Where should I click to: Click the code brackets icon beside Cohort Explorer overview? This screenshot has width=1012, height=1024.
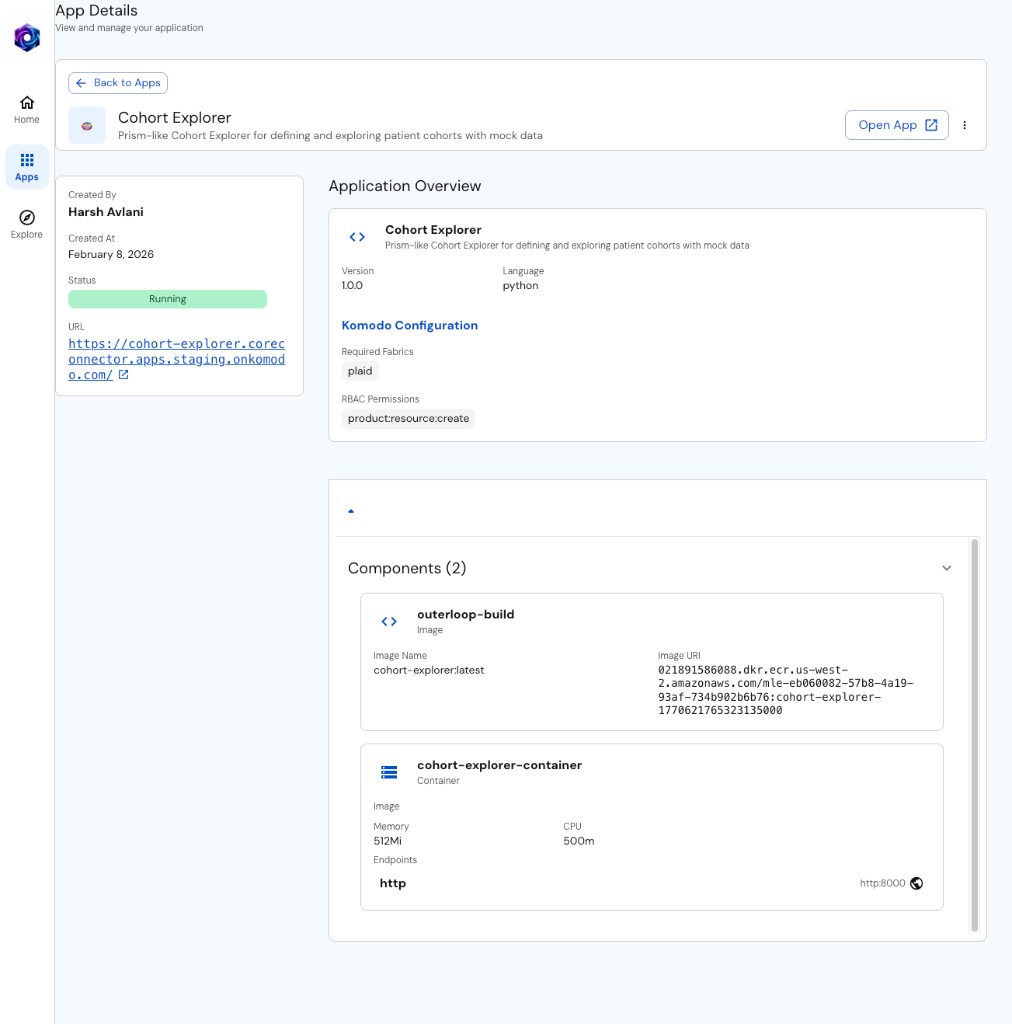357,237
